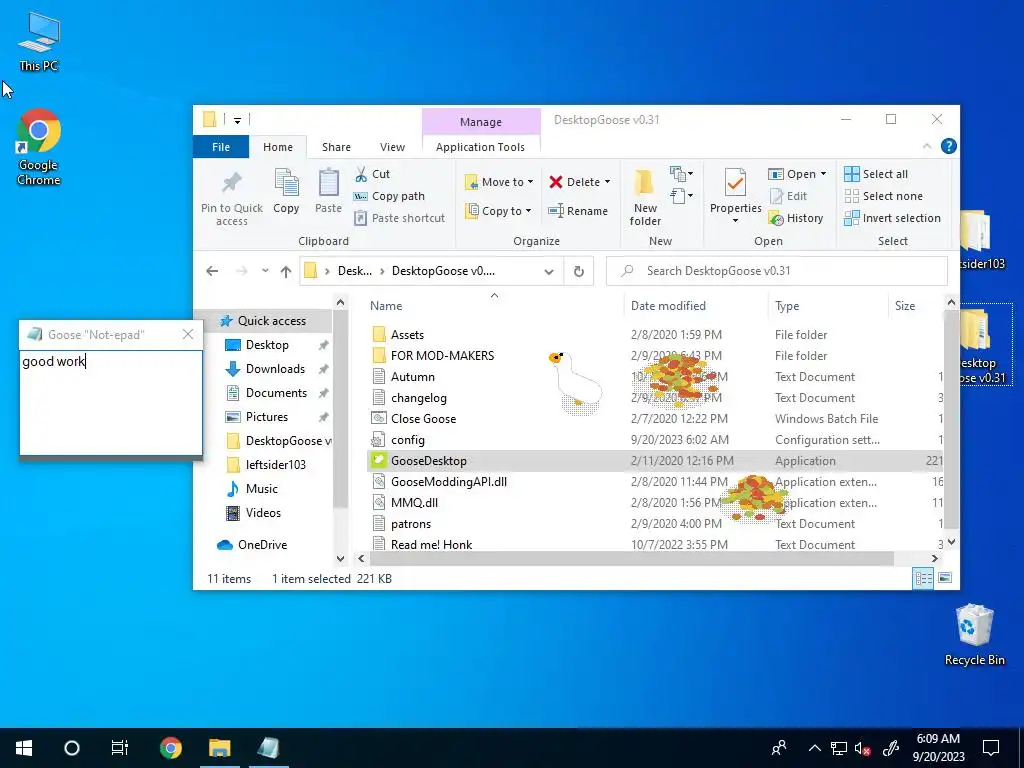Open Copy to dropdown
The height and width of the screenshot is (768, 1024).
498,211
